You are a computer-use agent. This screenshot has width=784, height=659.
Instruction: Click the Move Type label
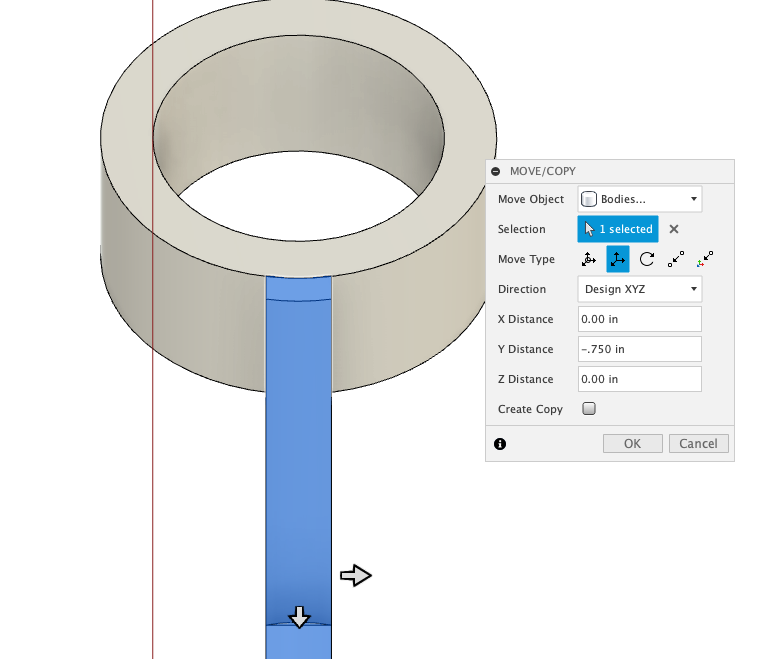[526, 259]
